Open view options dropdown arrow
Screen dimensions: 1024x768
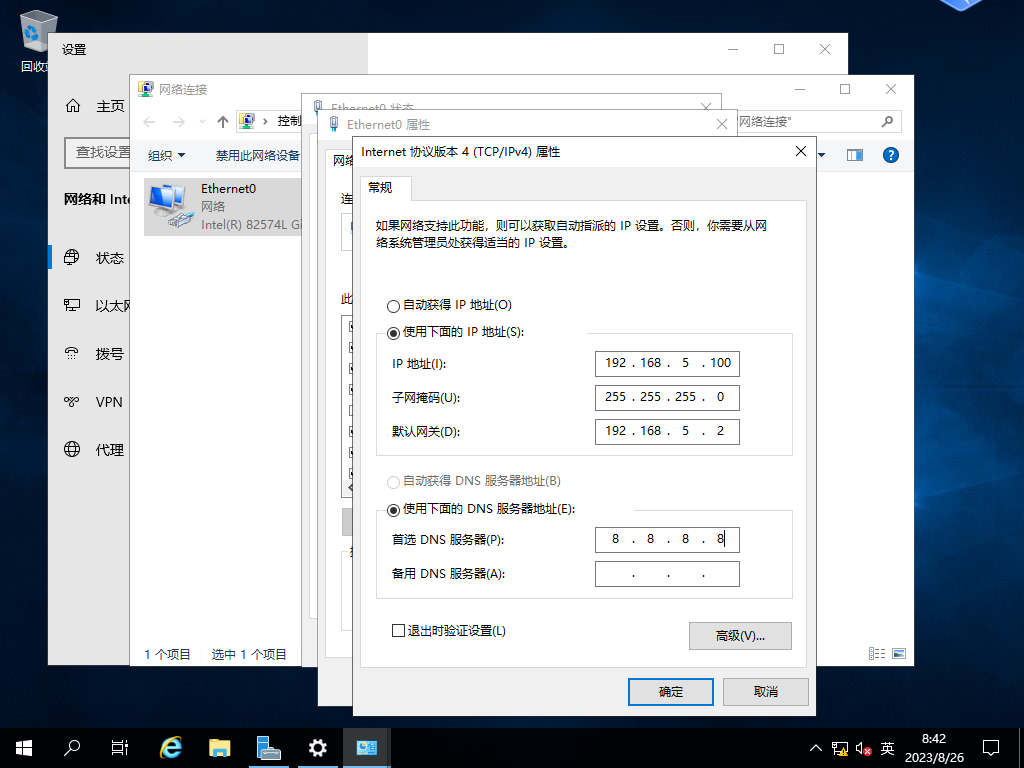pyautogui.click(x=822, y=155)
